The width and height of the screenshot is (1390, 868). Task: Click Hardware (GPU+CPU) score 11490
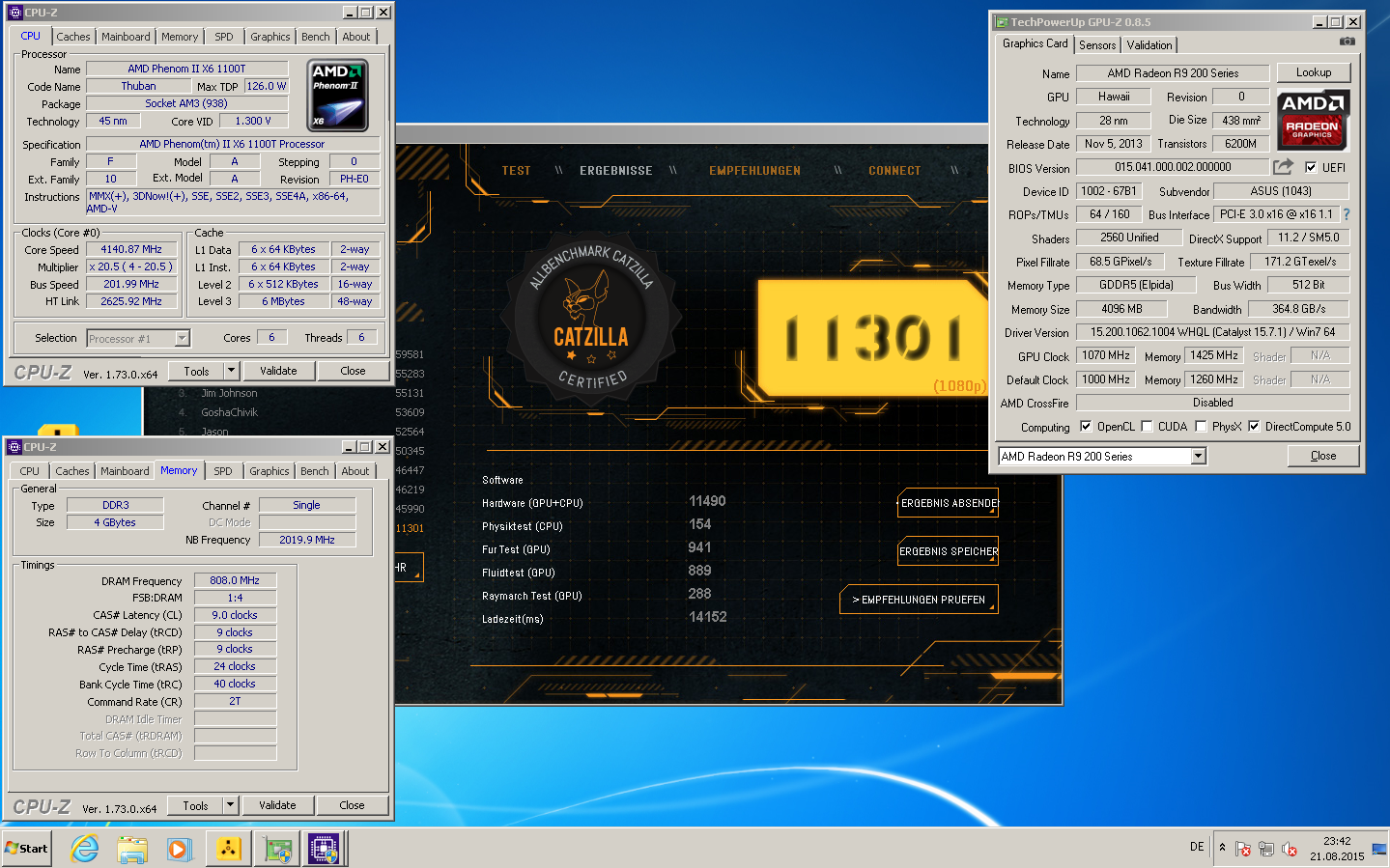[707, 501]
